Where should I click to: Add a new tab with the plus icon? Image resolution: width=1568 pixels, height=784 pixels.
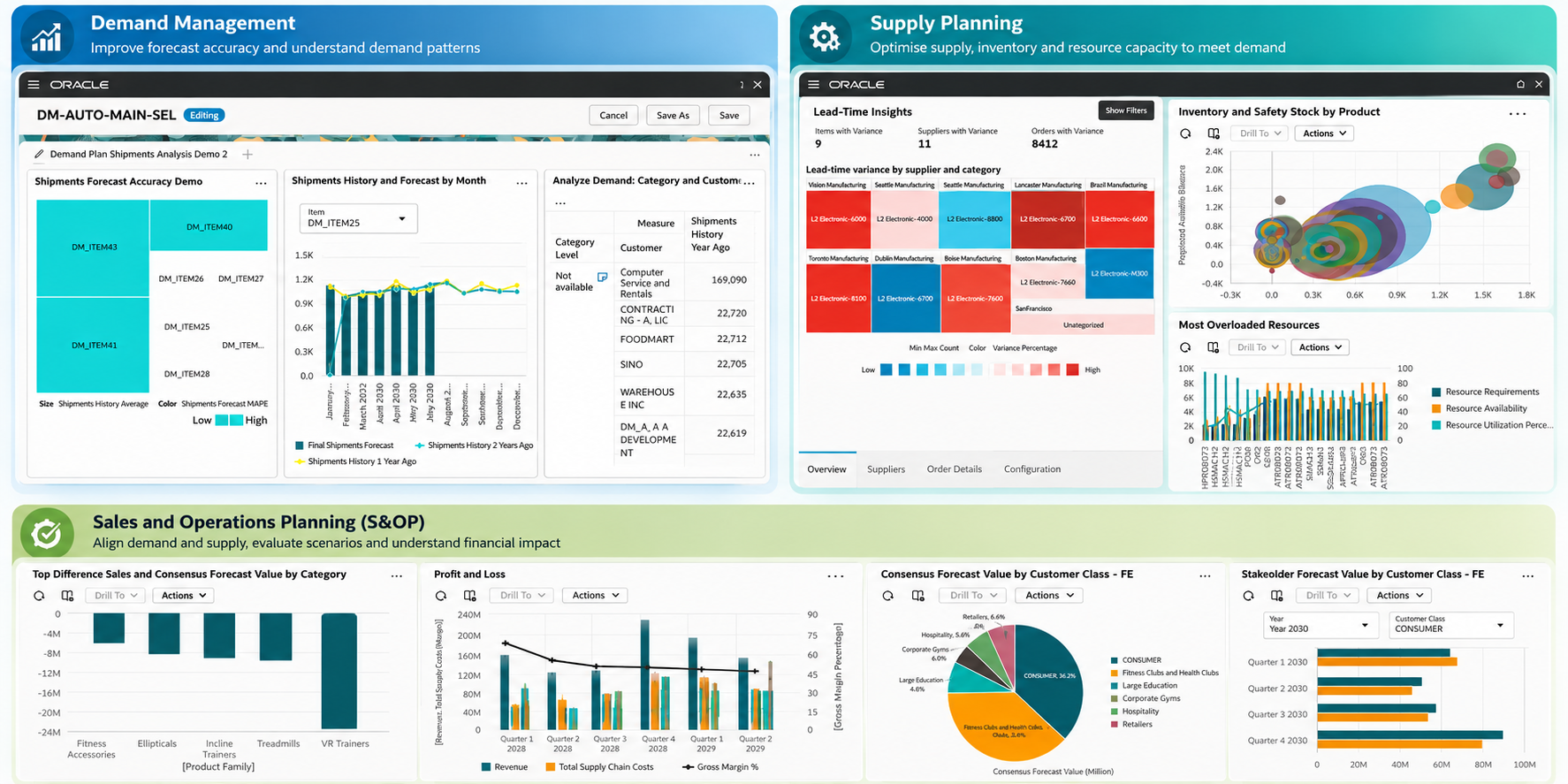point(247,154)
